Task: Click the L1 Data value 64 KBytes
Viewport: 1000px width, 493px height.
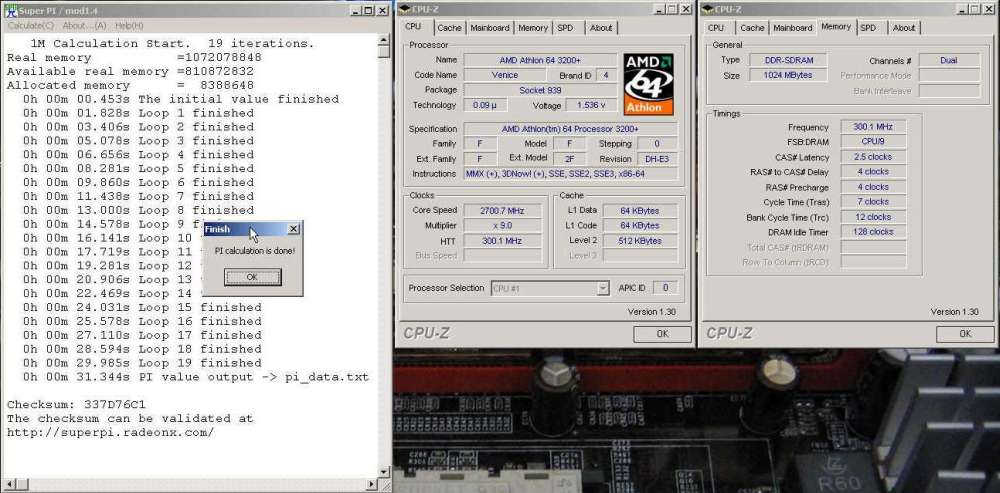Action: point(640,210)
